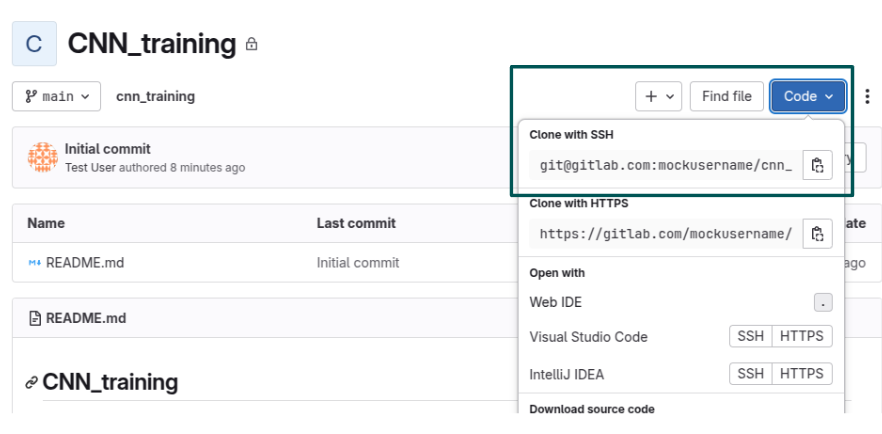This screenshot has height=434, width=882.
Task: Open in Visual Studio Code via SSH
Action: [750, 337]
